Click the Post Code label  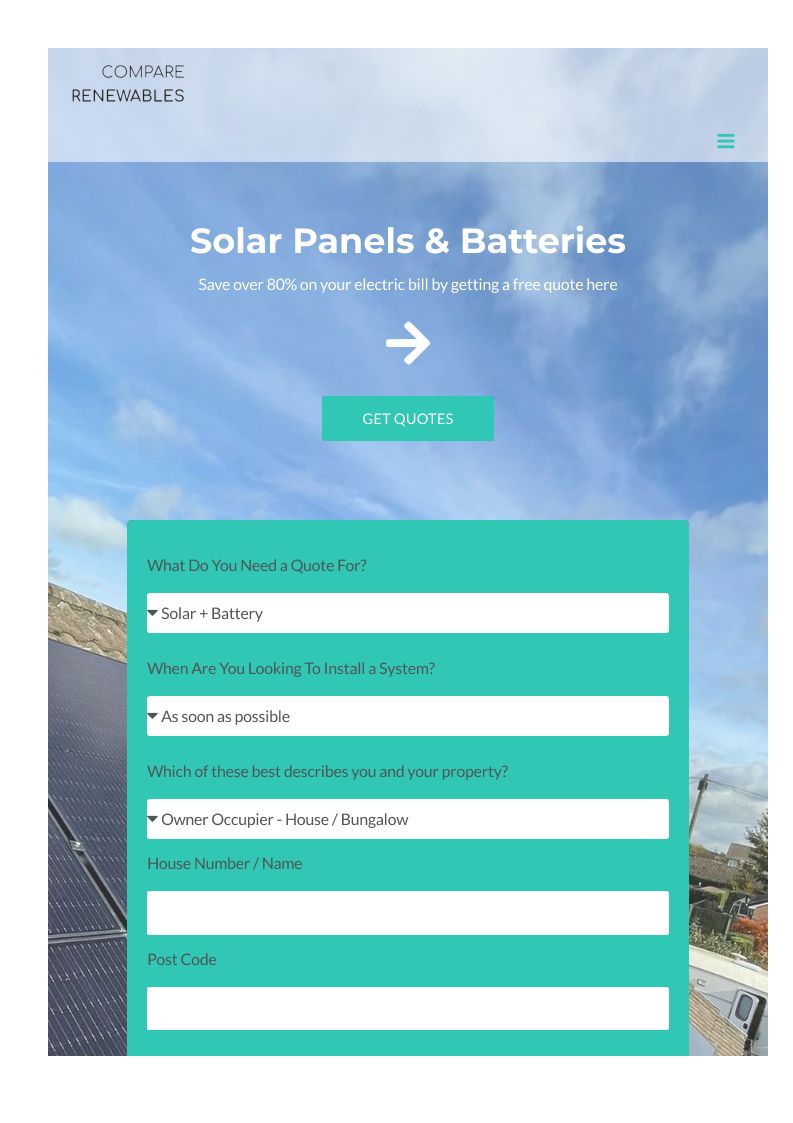tap(181, 959)
